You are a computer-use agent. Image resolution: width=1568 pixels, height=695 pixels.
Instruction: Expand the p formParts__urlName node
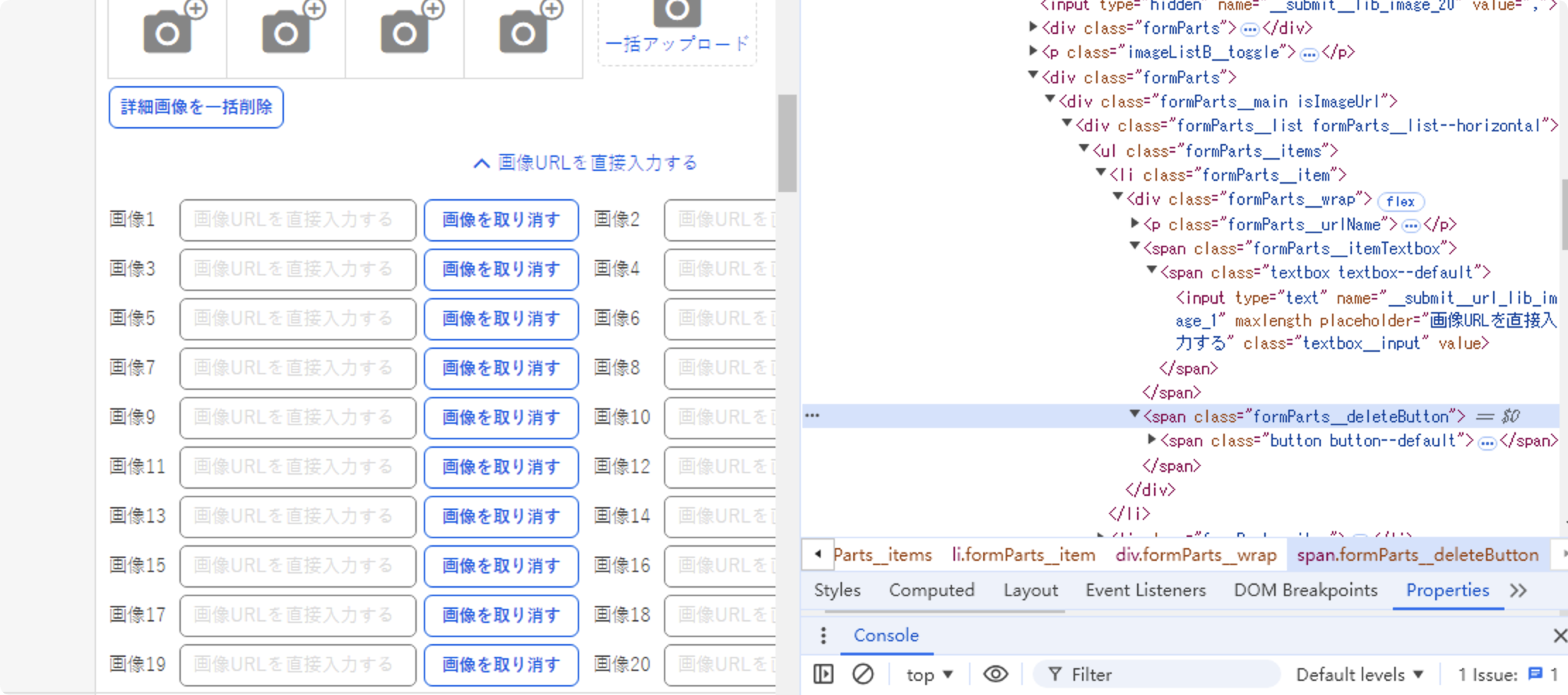[x=1134, y=223]
